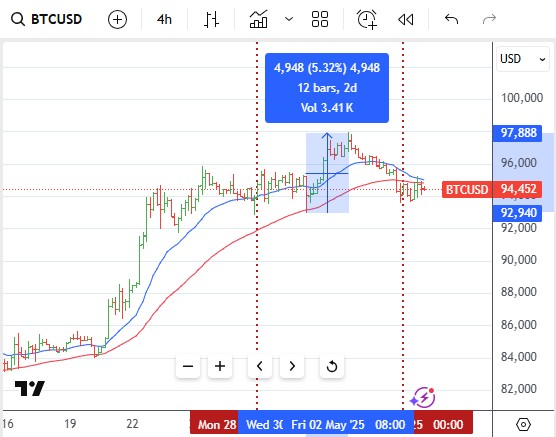The image size is (556, 437).
Task: Click the lightning bolt sparkle icon
Action: point(423,398)
